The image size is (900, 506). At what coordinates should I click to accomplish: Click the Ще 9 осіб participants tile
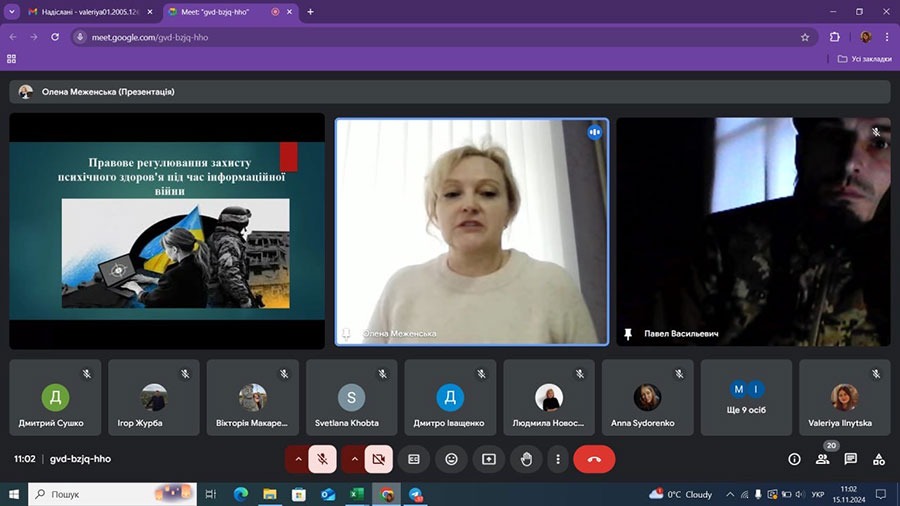[x=747, y=397]
